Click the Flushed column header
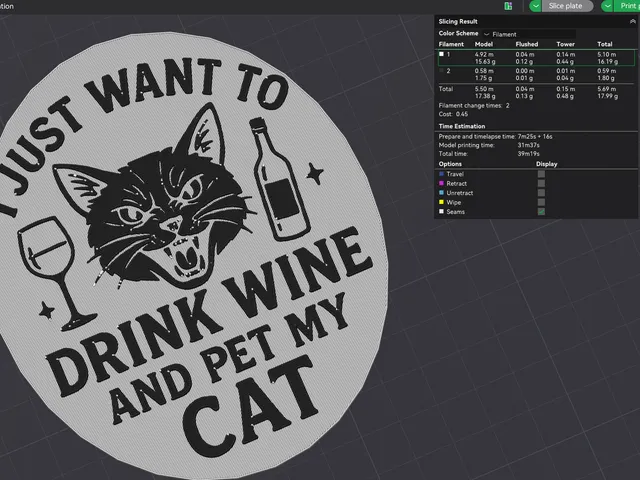The width and height of the screenshot is (640, 480). [527, 44]
